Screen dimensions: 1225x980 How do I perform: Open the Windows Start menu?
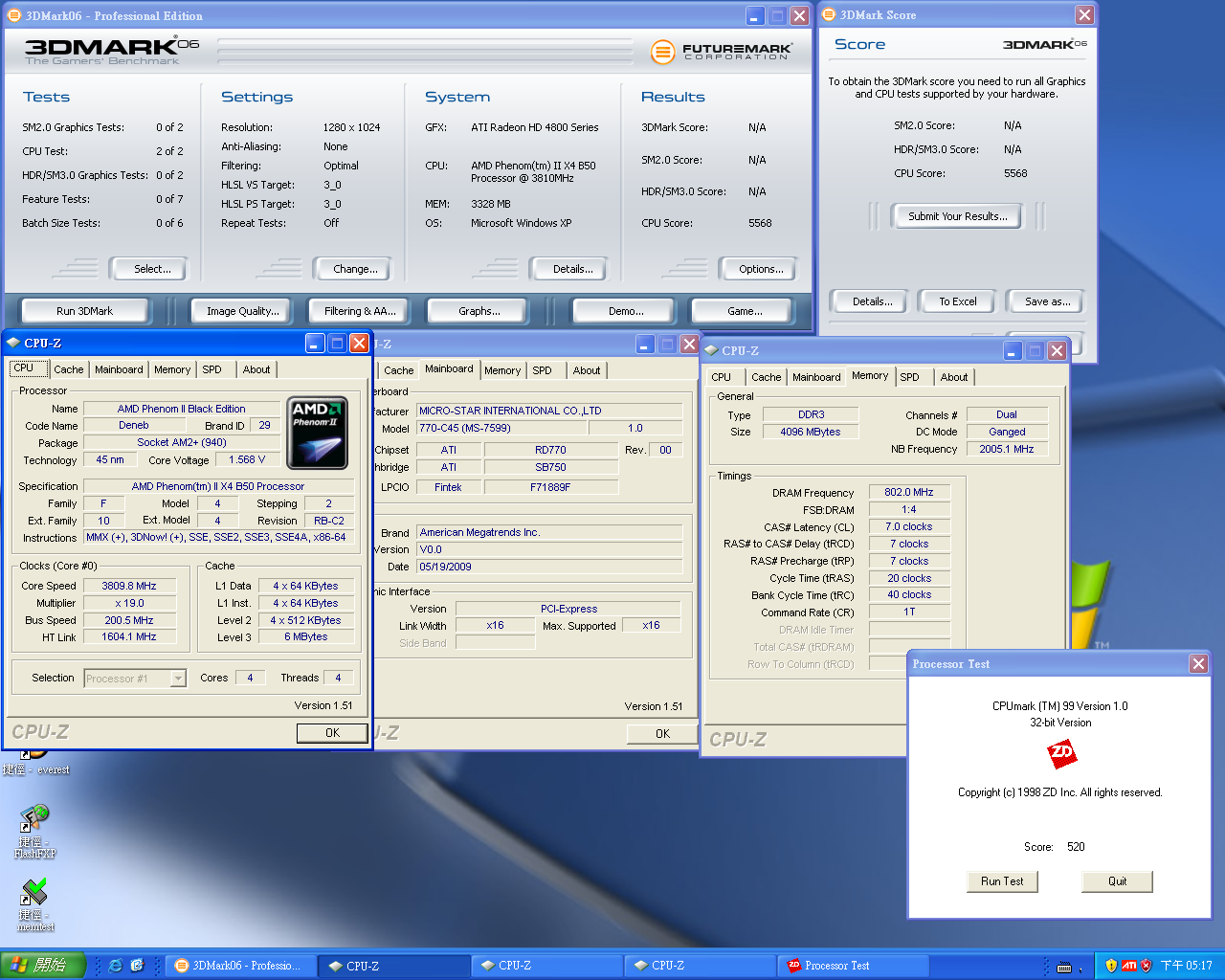tap(43, 966)
